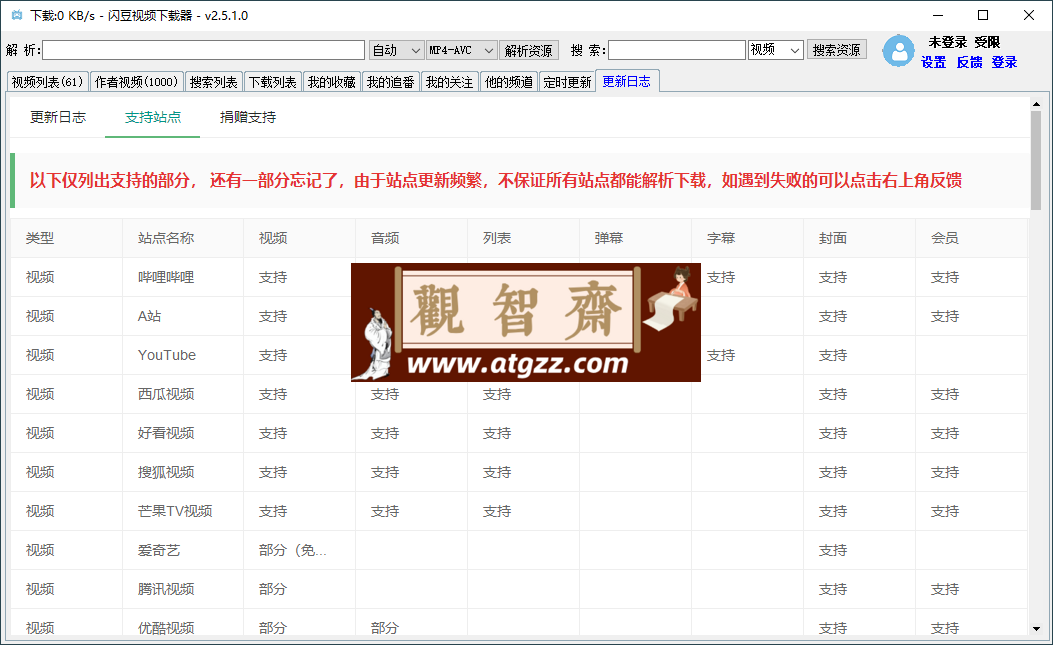Click the 搜索资源 button
Screen dimensions: 1053x645
[x=836, y=50]
